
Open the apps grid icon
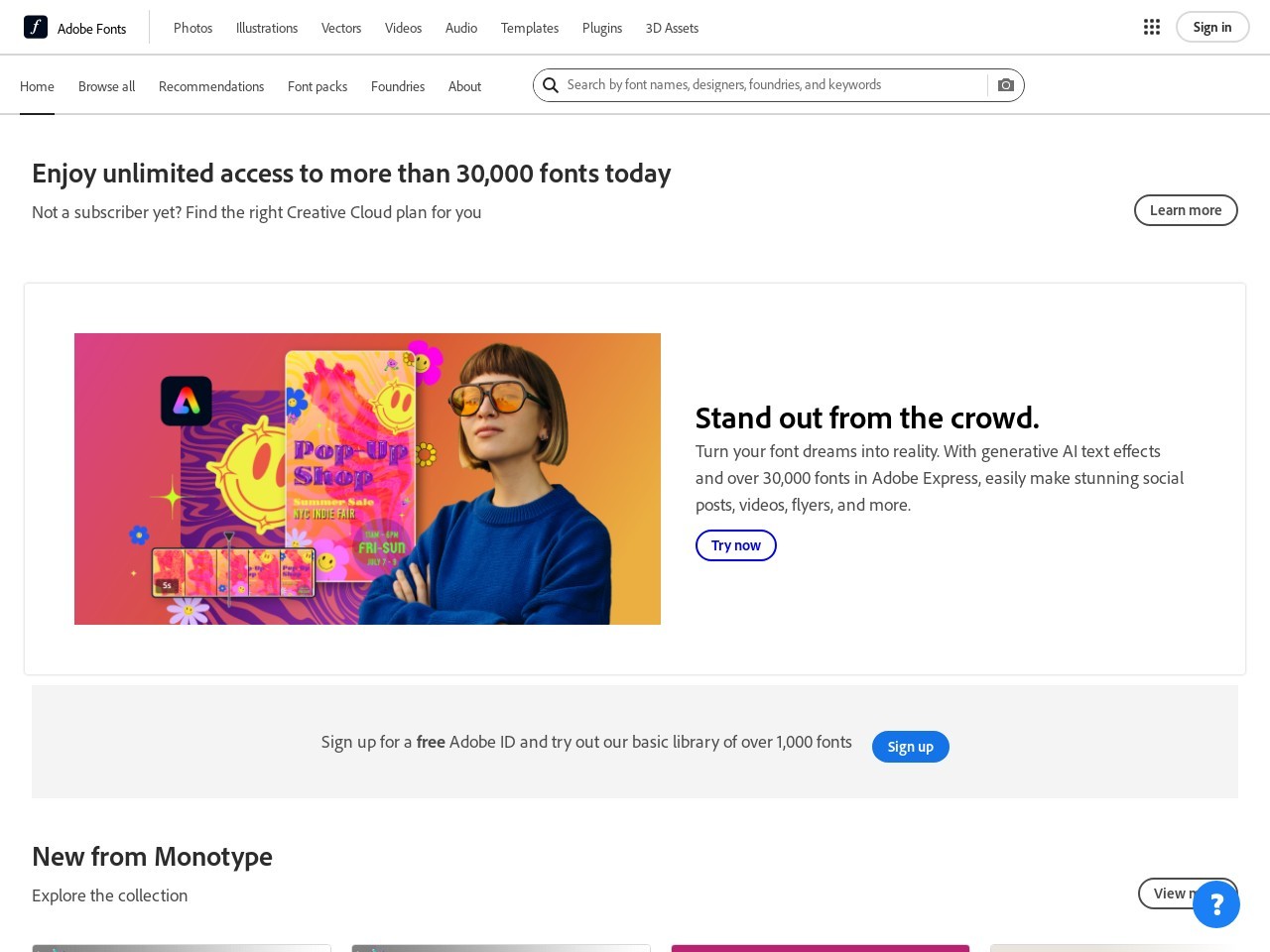tap(1152, 28)
